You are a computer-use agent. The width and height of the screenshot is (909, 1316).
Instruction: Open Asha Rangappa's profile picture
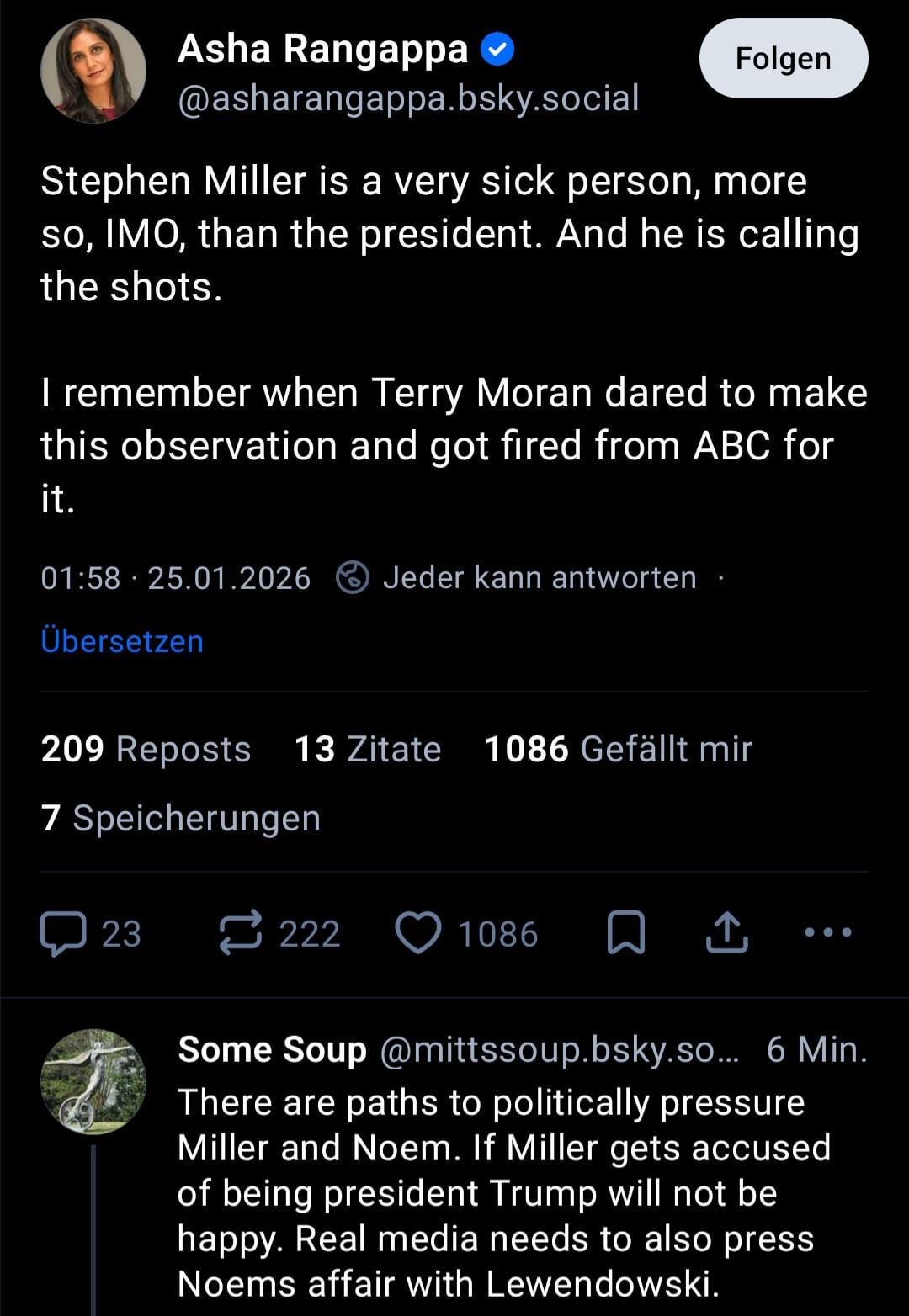tap(93, 71)
